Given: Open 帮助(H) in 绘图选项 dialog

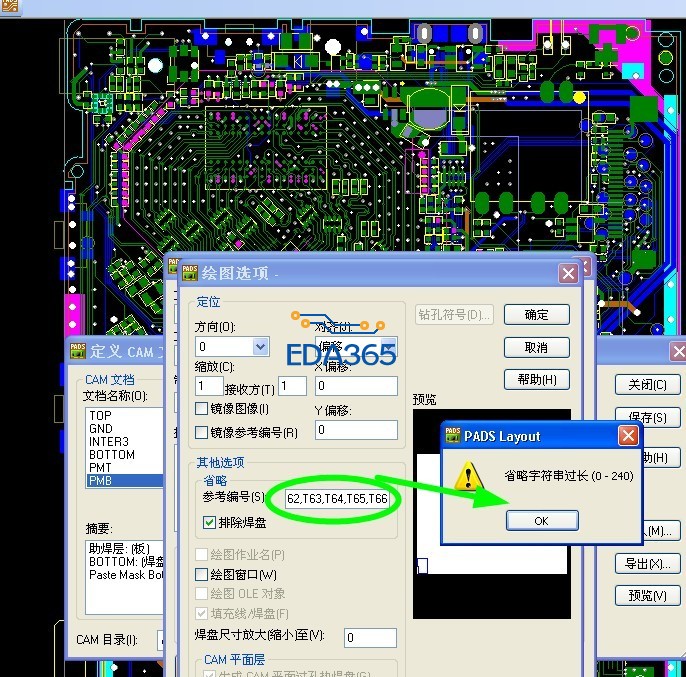Looking at the screenshot, I should [x=536, y=379].
